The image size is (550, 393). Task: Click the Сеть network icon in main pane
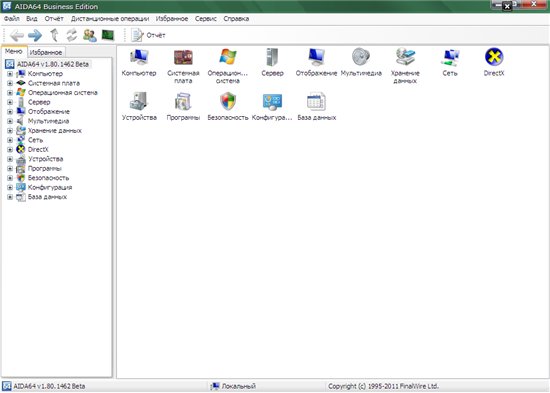tap(450, 57)
